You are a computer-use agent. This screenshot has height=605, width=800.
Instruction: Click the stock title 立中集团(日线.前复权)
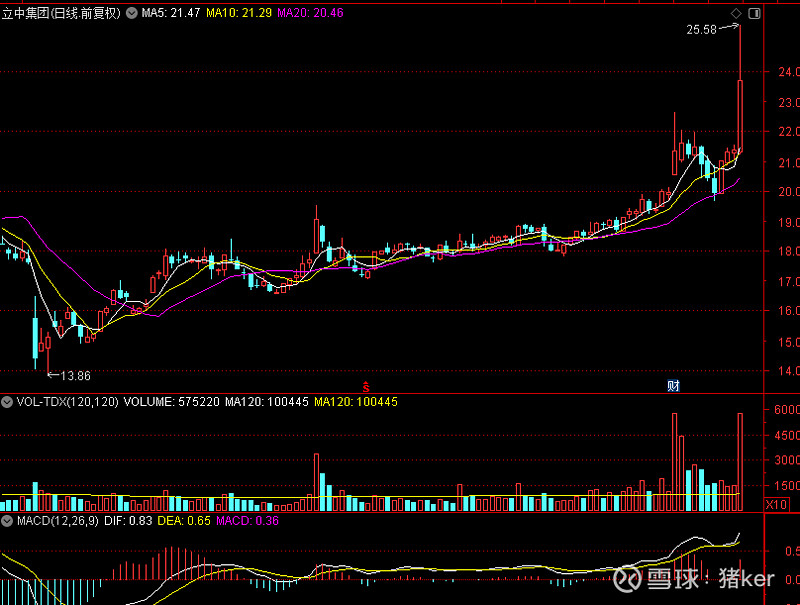click(x=61, y=13)
